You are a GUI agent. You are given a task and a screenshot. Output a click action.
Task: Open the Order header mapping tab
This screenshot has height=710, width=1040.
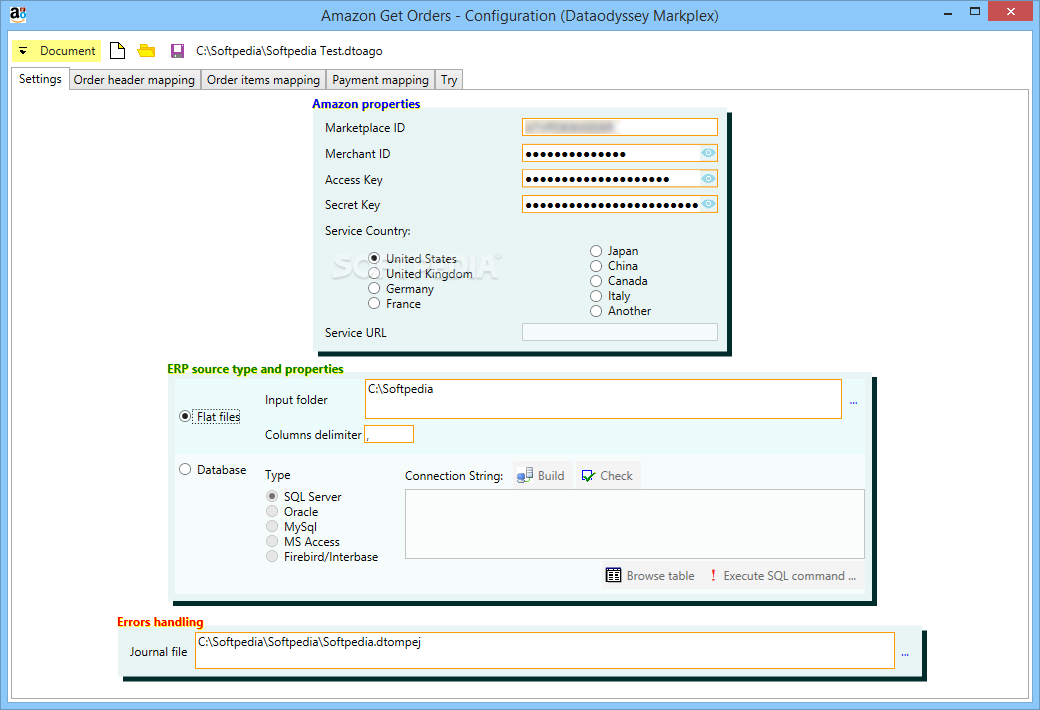[x=134, y=80]
